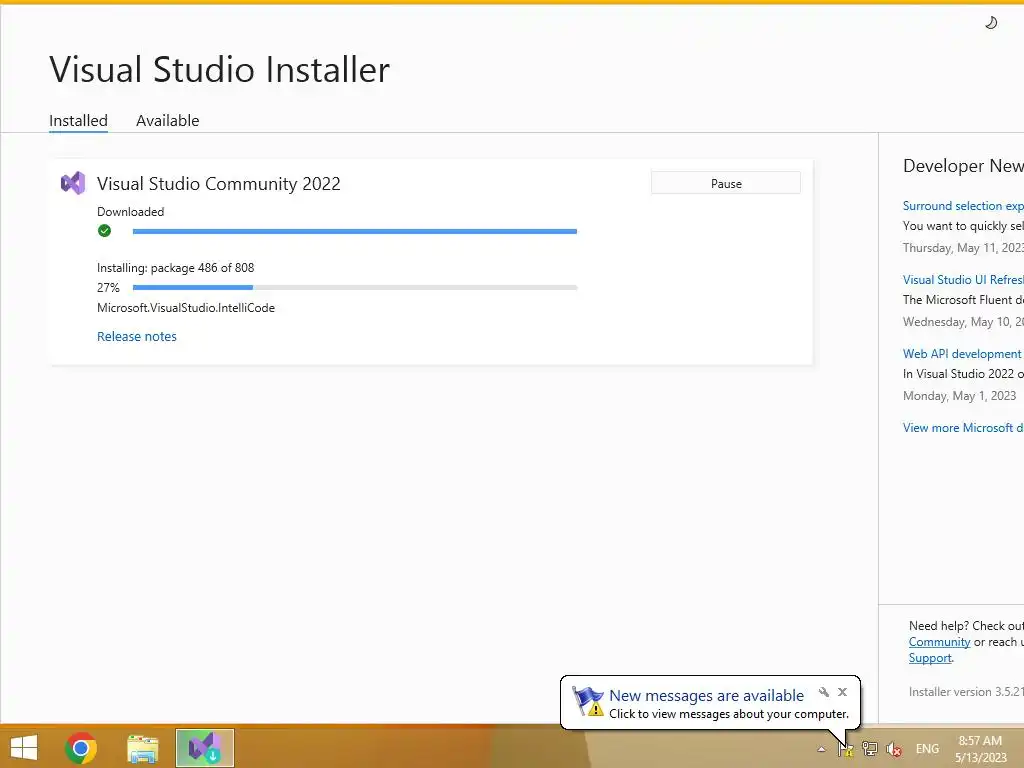Toggle the dark theme moon icon
This screenshot has height=768, width=1024.
point(991,23)
